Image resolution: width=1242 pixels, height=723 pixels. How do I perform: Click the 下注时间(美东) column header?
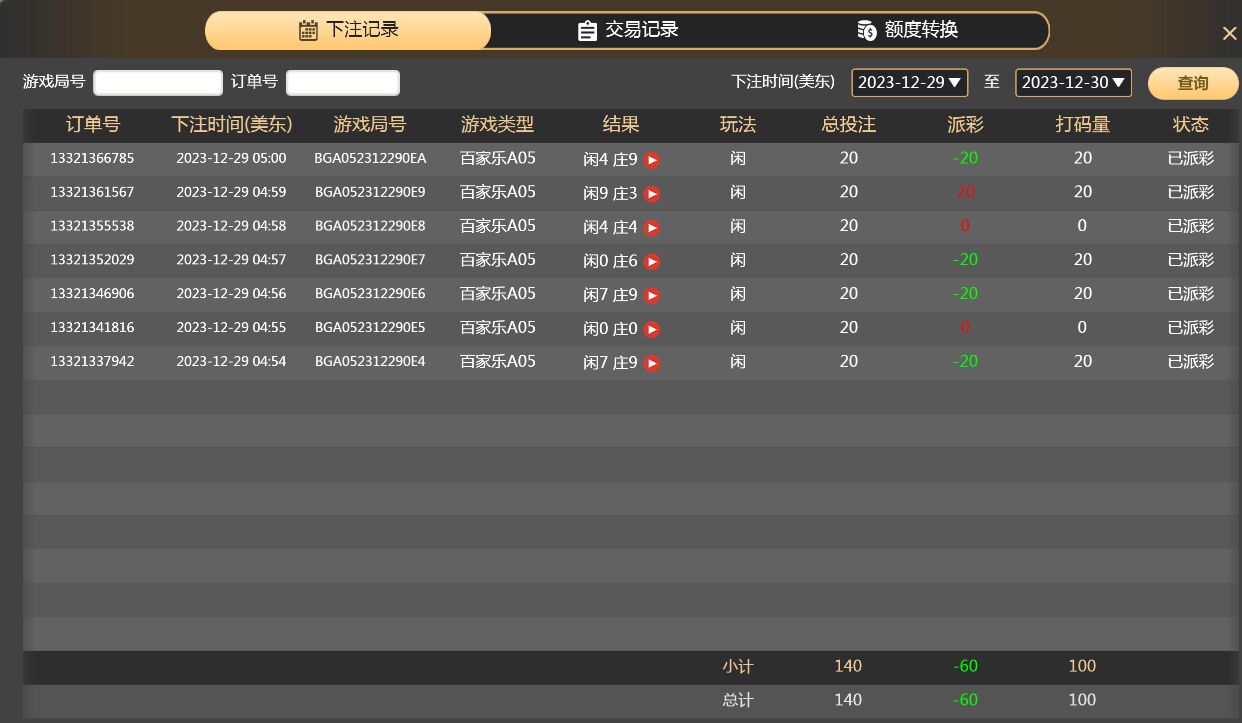(x=231, y=125)
